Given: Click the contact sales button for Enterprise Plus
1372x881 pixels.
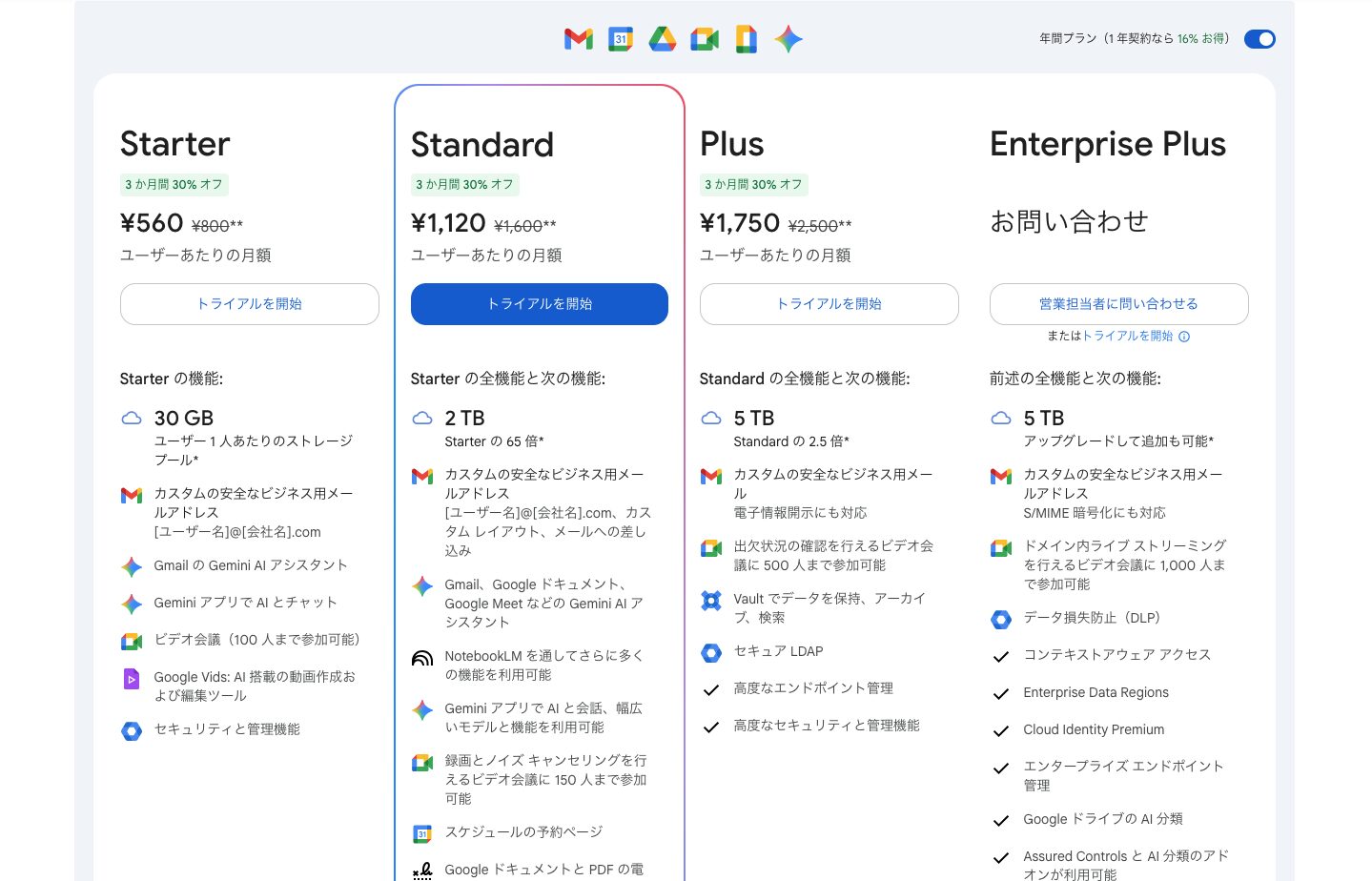Looking at the screenshot, I should point(1118,303).
